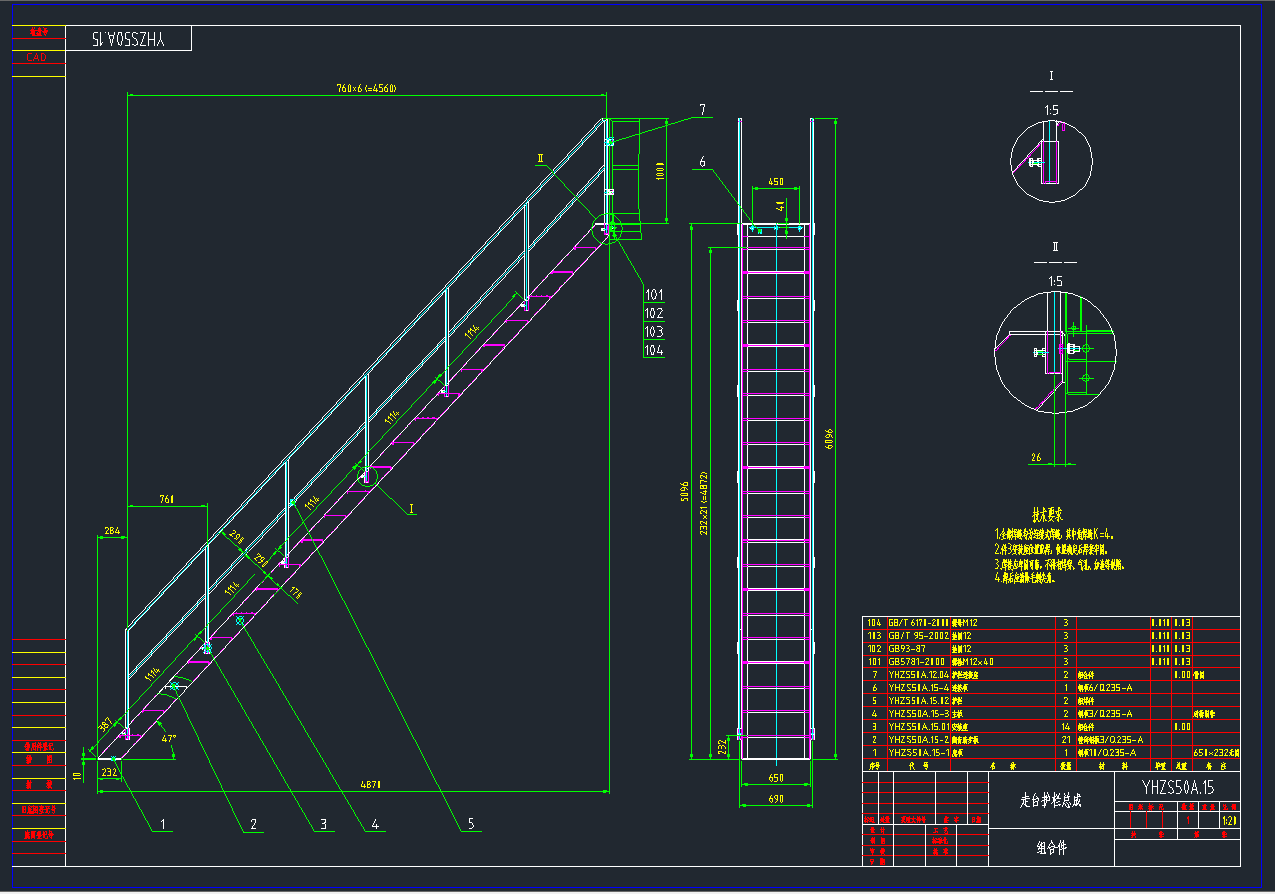Image resolution: width=1275 pixels, height=894 pixels.
Task: Select the "1:20" scale value in the title block
Action: (1228, 819)
